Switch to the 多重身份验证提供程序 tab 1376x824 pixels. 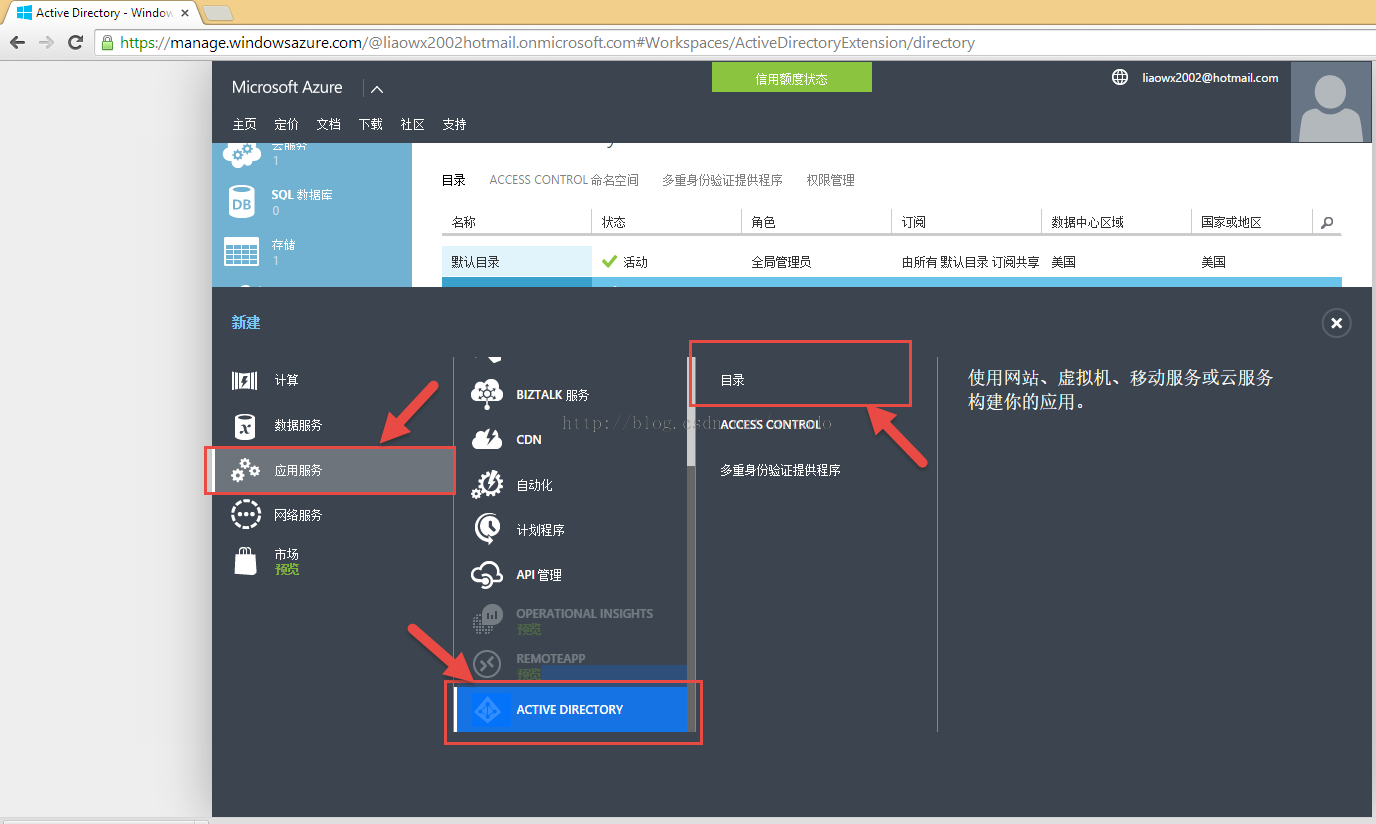coord(722,180)
